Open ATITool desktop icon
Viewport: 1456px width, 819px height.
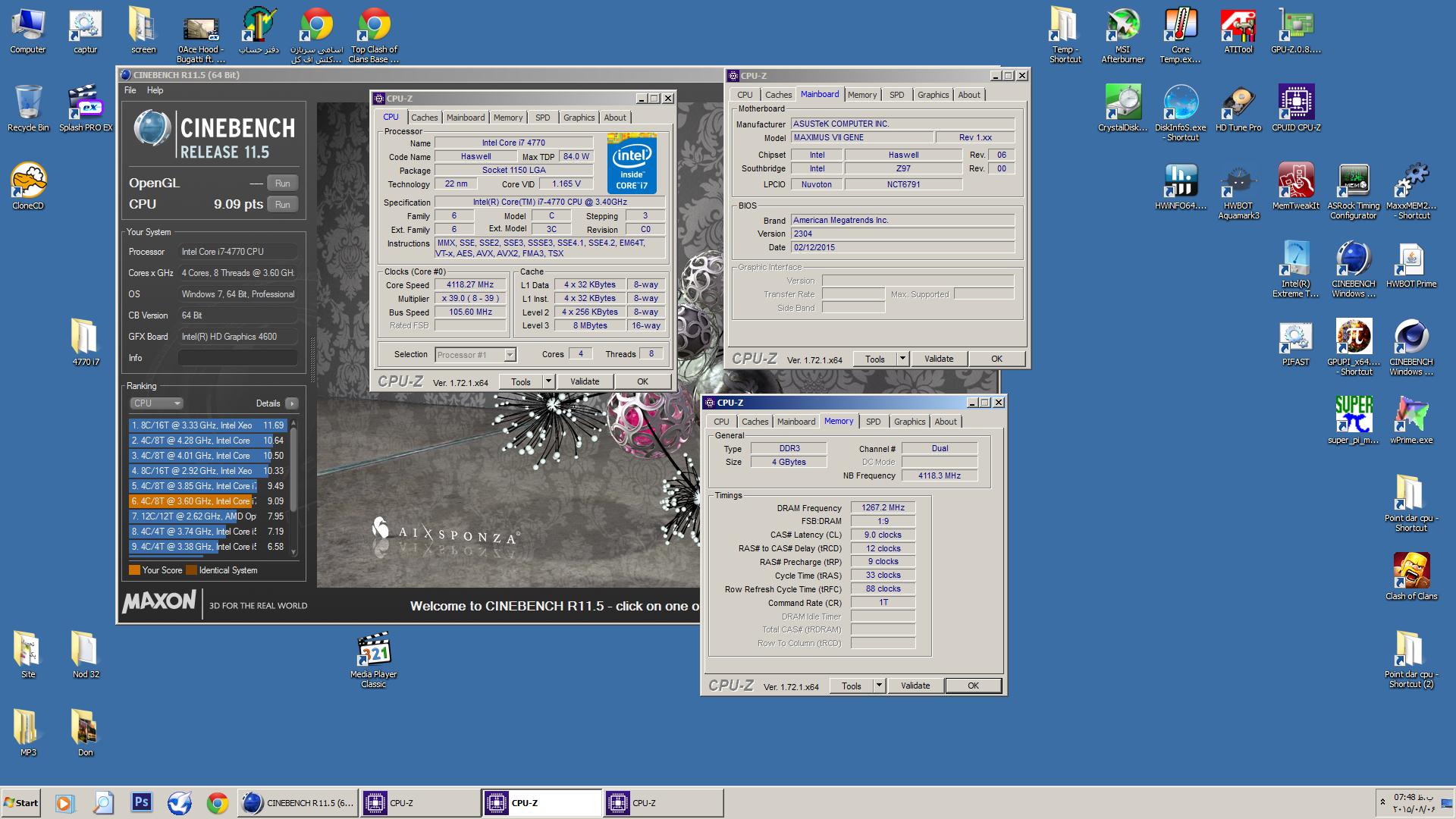(1238, 30)
